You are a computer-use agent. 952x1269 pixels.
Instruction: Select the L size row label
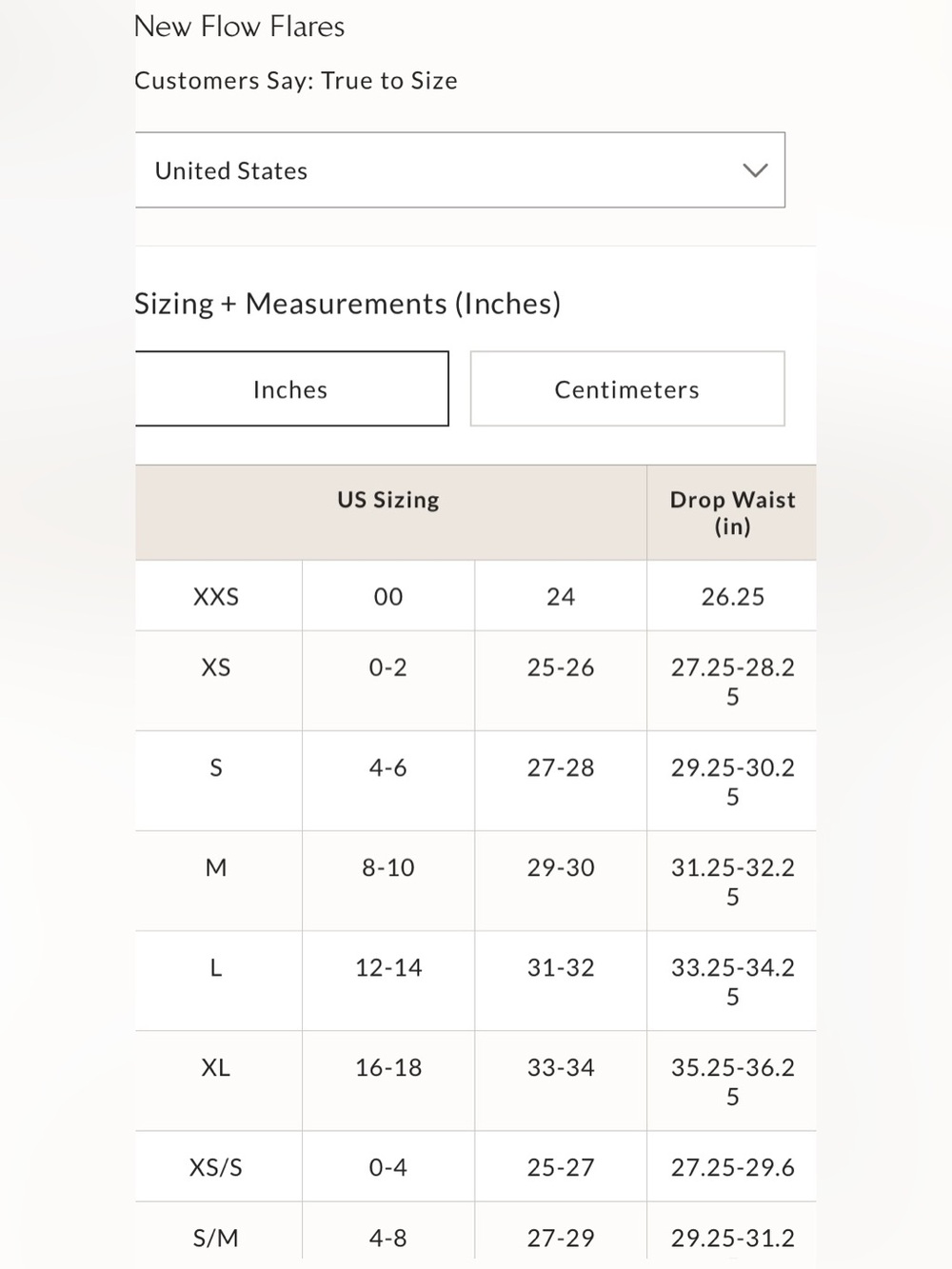tap(216, 967)
